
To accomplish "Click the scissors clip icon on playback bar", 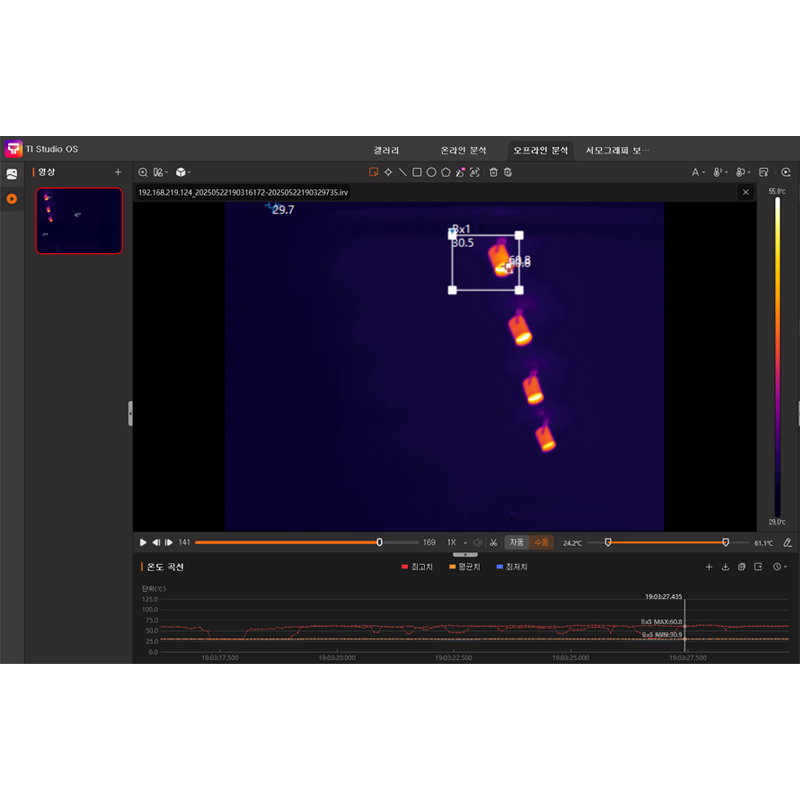I will click(x=496, y=542).
